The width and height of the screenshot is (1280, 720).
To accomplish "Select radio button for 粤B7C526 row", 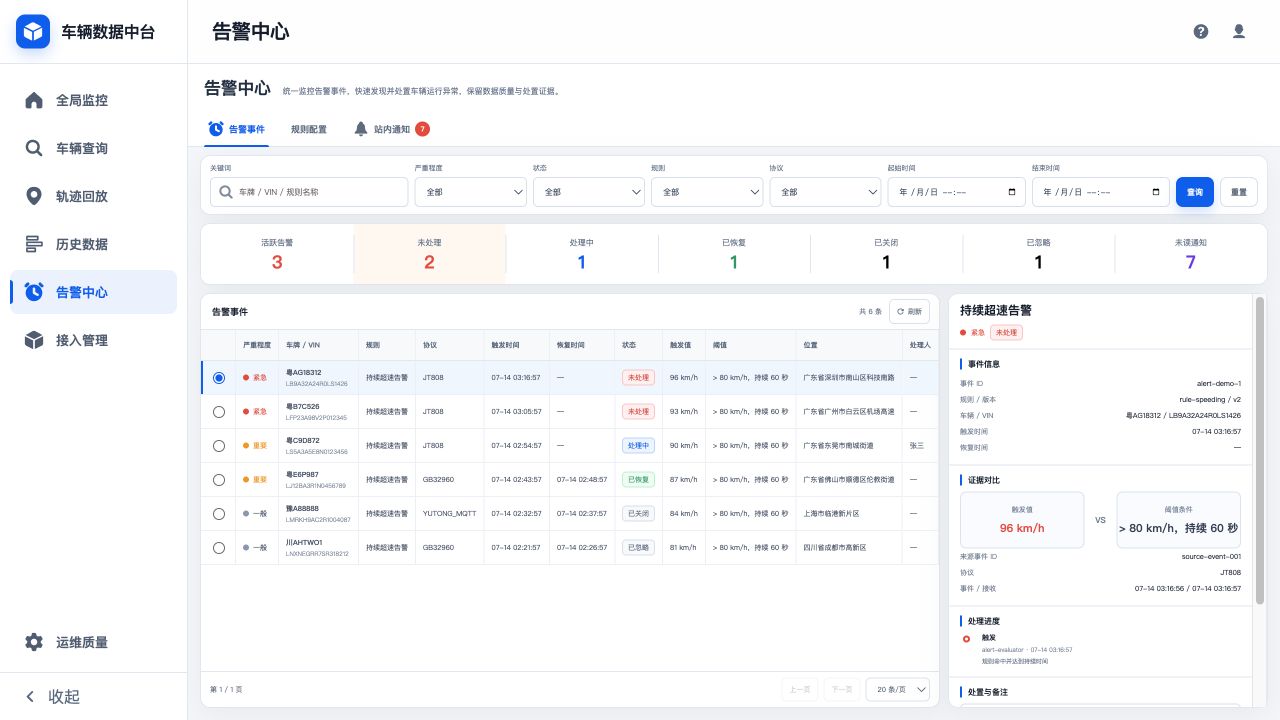I will tap(219, 412).
